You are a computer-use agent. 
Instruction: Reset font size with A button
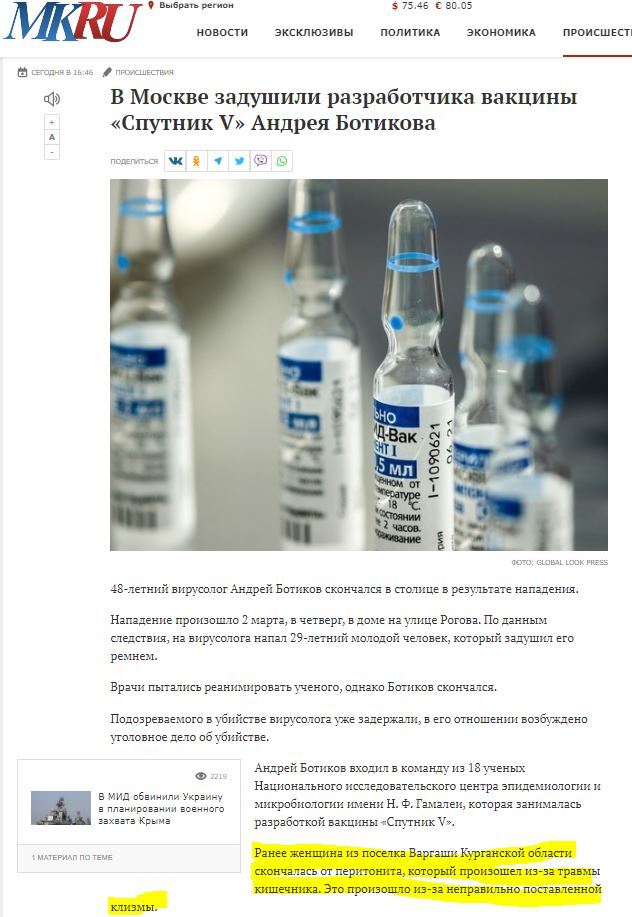(x=52, y=137)
